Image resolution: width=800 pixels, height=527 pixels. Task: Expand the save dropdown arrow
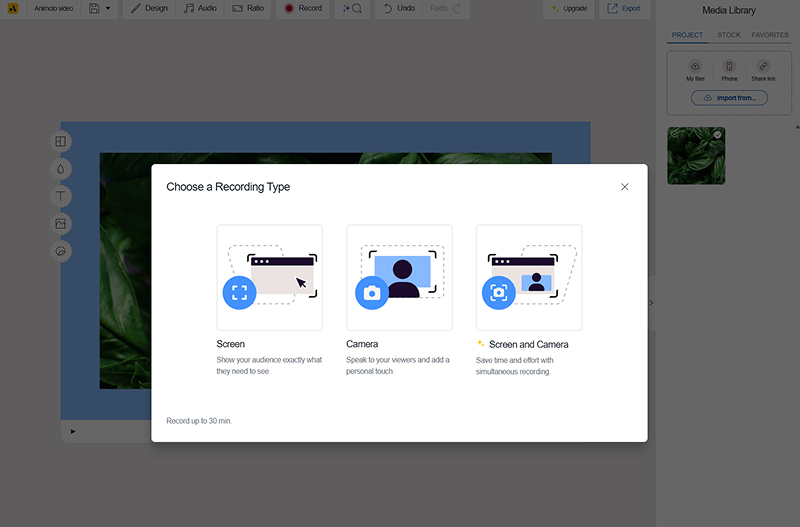[108, 8]
